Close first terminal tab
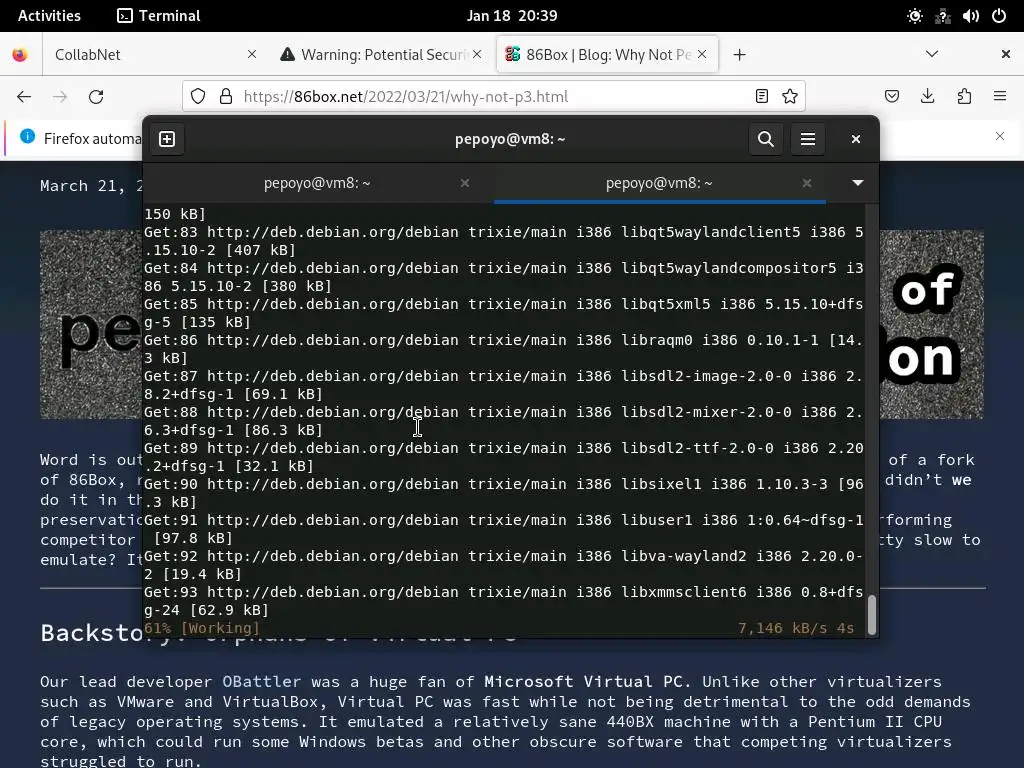 [465, 183]
